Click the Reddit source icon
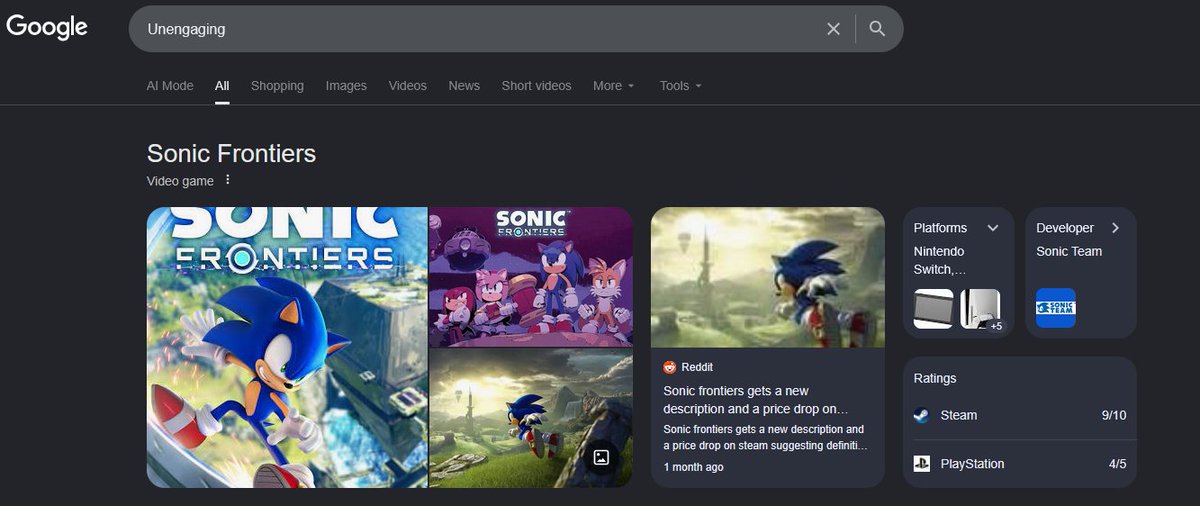This screenshot has width=1200, height=506. tap(670, 367)
